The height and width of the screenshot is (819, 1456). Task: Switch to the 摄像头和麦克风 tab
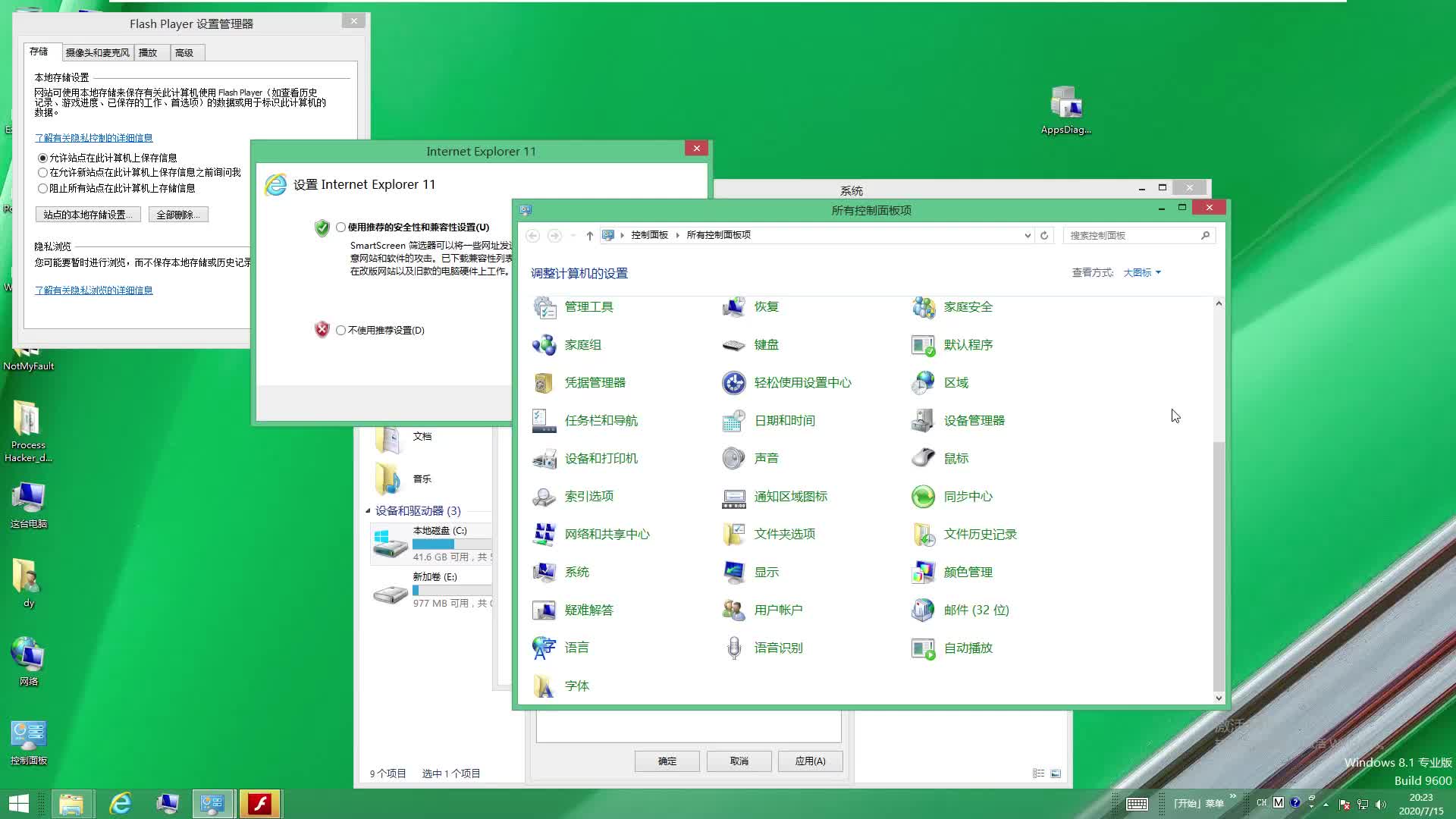97,52
